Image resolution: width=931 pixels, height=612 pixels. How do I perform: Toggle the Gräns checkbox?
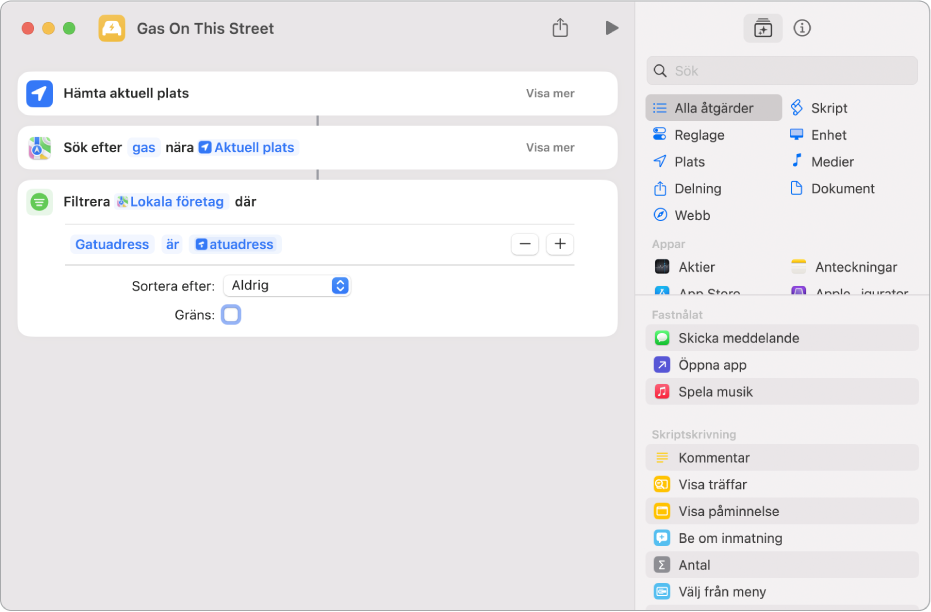[x=231, y=315]
